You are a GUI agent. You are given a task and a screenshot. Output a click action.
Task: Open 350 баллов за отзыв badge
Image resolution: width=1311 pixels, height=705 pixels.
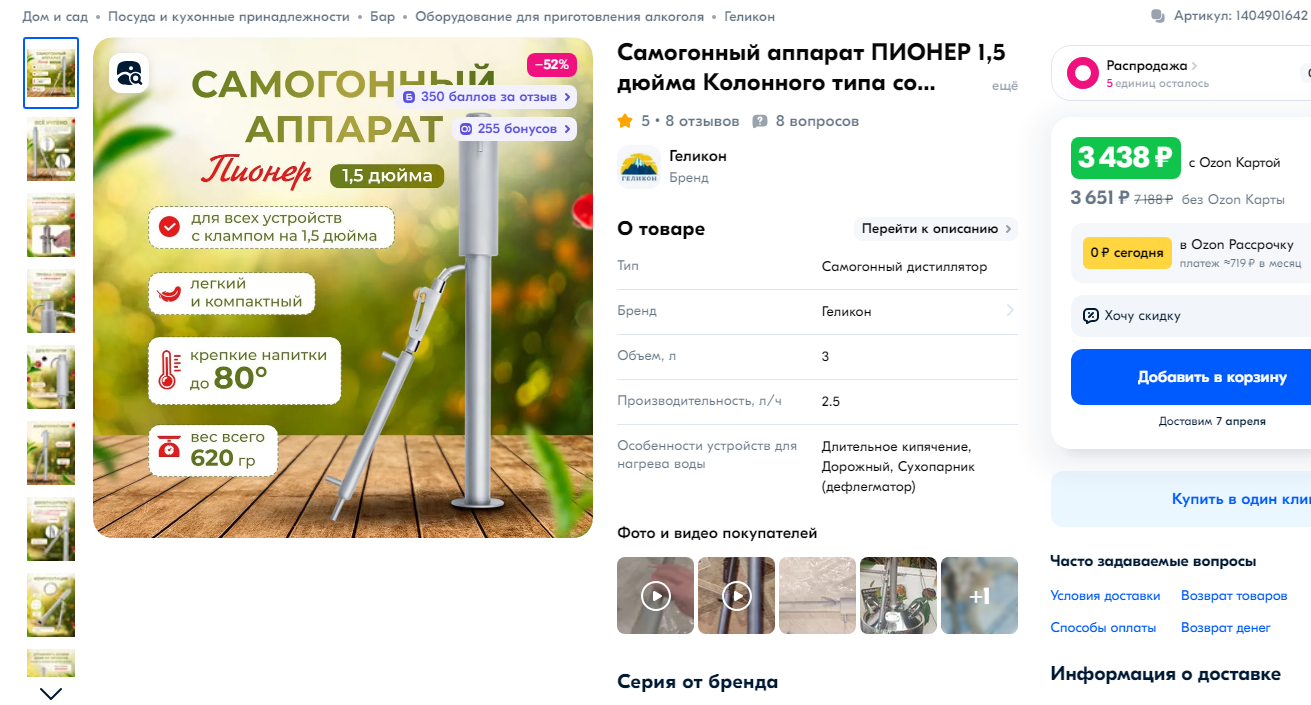487,97
